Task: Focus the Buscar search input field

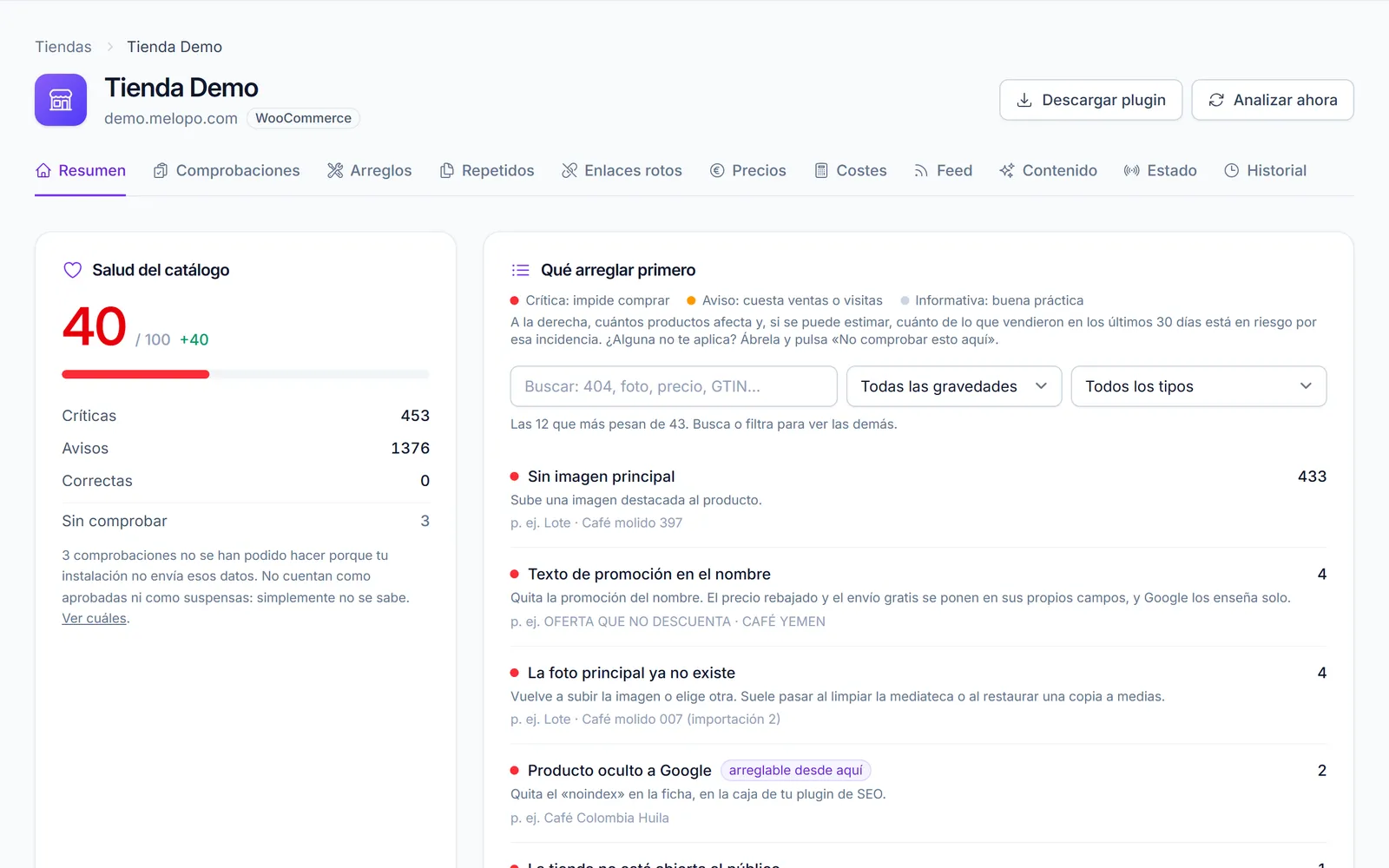Action: (674, 386)
